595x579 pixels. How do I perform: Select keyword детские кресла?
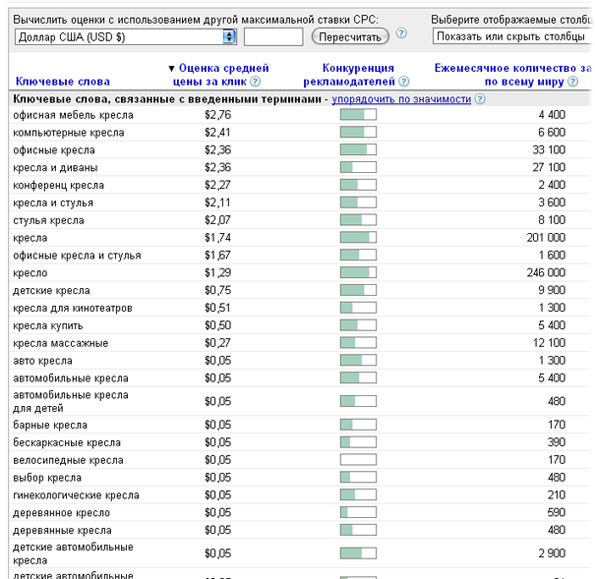(52, 291)
